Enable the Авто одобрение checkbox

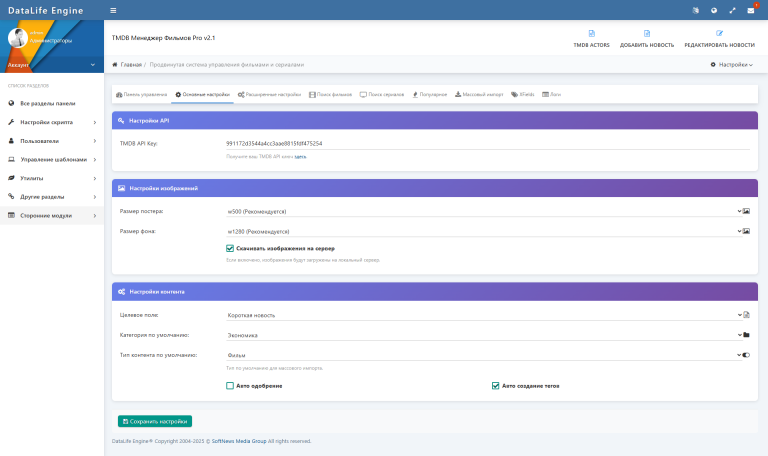click(x=230, y=385)
